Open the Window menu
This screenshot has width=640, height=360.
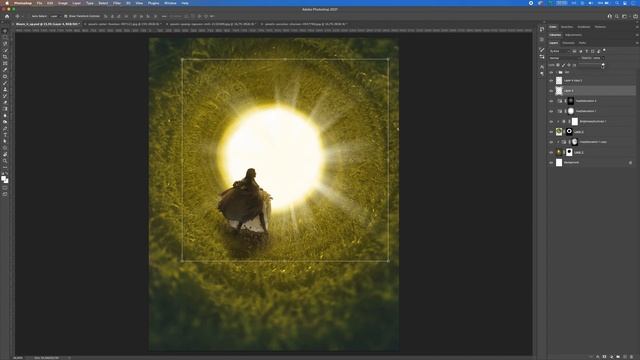[170, 3]
